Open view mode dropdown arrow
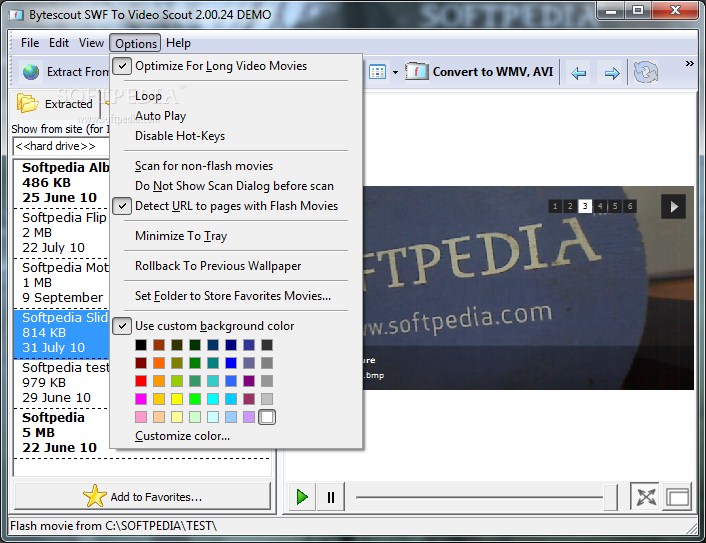Image resolution: width=706 pixels, height=543 pixels. [395, 72]
